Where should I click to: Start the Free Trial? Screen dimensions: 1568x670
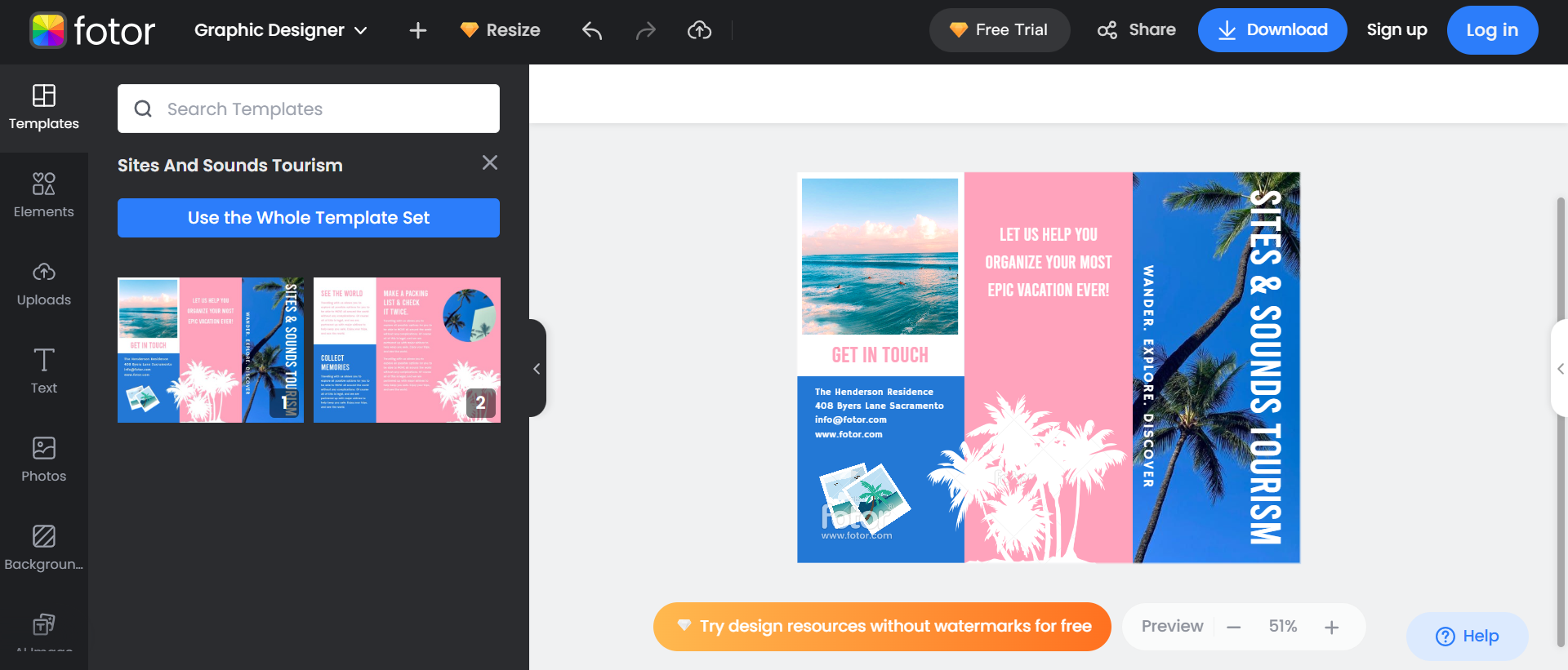(x=1000, y=30)
